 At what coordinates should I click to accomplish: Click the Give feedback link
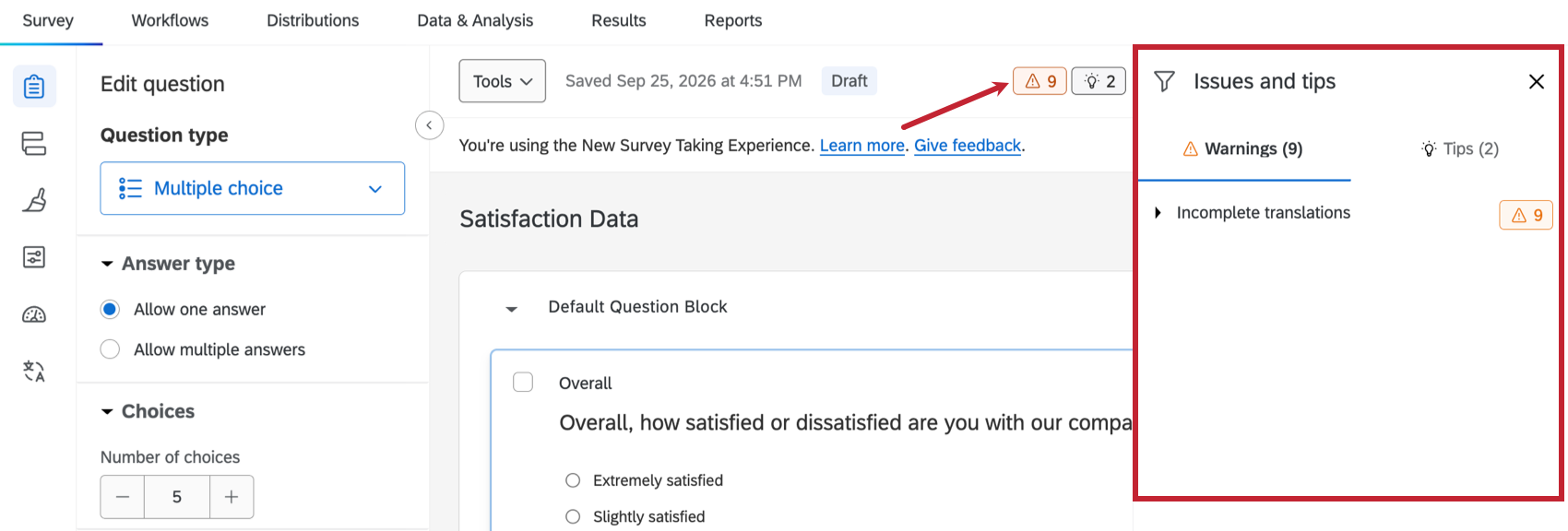click(x=968, y=146)
